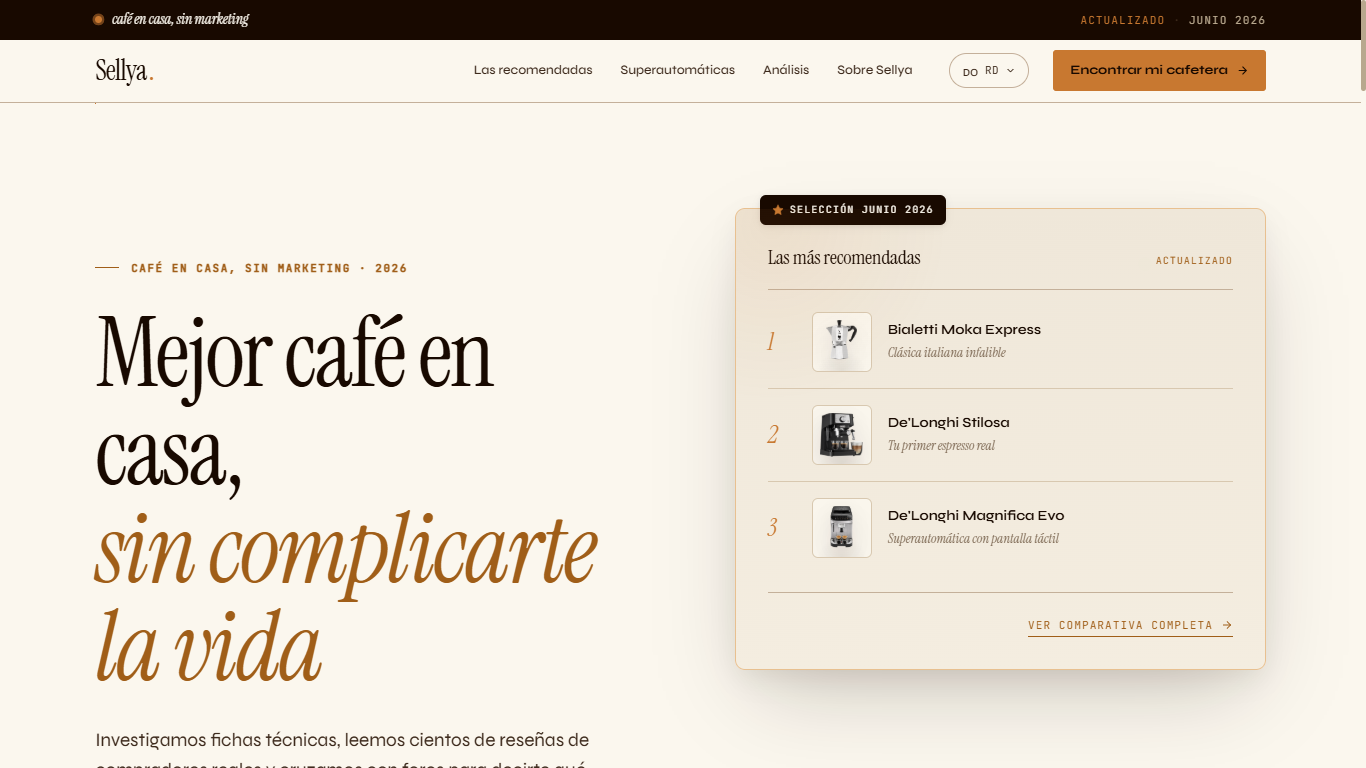Click Encontrar mi cafetera button
Screen dimensions: 1366x768
tap(1159, 70)
